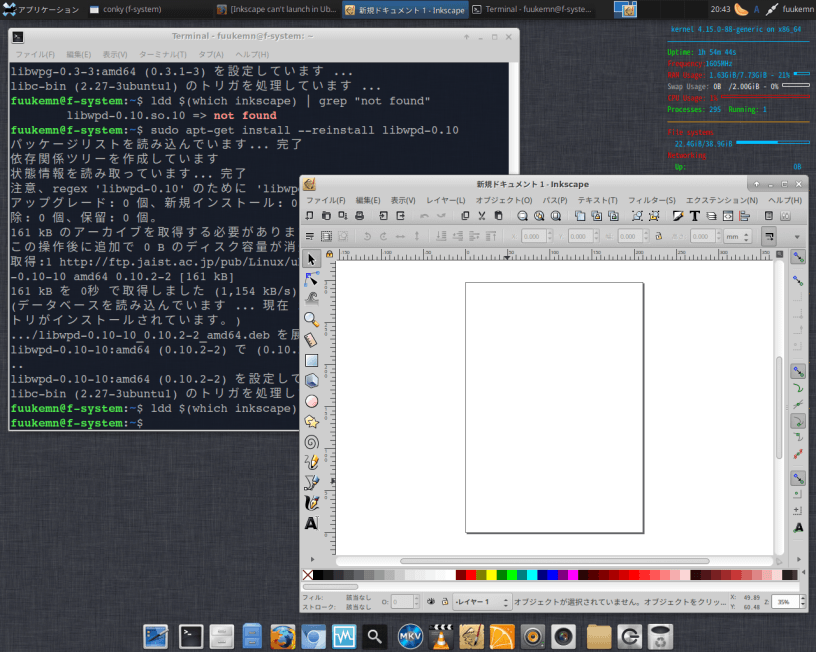Image resolution: width=816 pixels, height=652 pixels.
Task: Switch to Terminal fuukemn taskbar button
Action: tap(532, 9)
